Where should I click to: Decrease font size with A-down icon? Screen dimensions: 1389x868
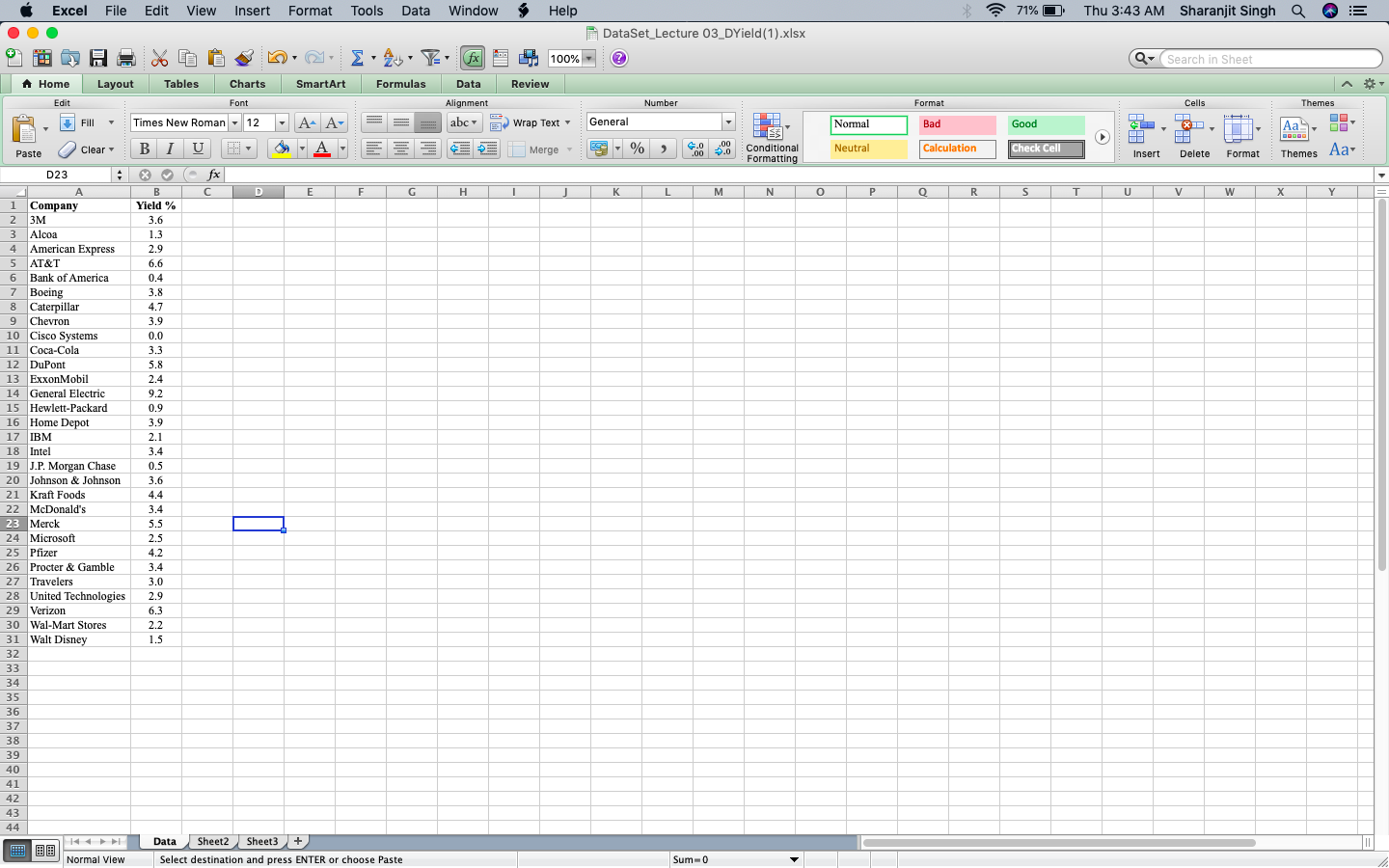(x=335, y=122)
